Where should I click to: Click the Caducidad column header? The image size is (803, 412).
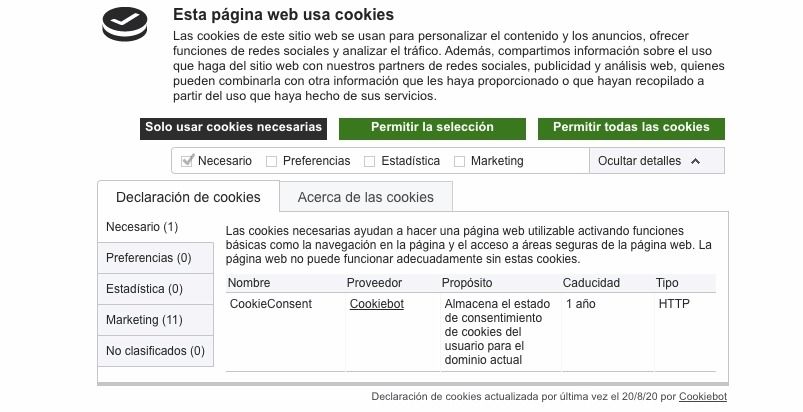tap(591, 283)
